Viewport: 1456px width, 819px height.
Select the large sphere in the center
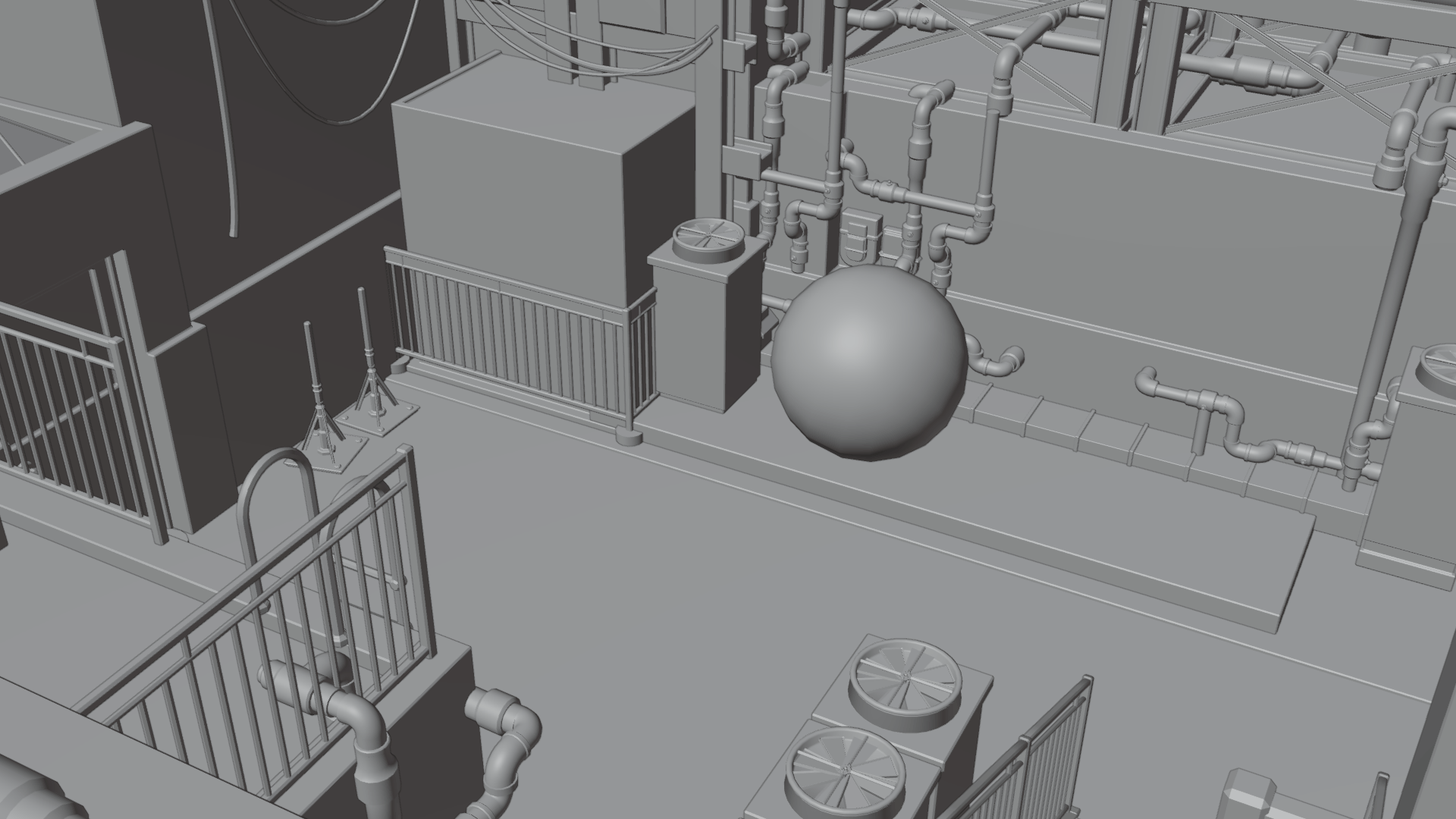(x=869, y=361)
